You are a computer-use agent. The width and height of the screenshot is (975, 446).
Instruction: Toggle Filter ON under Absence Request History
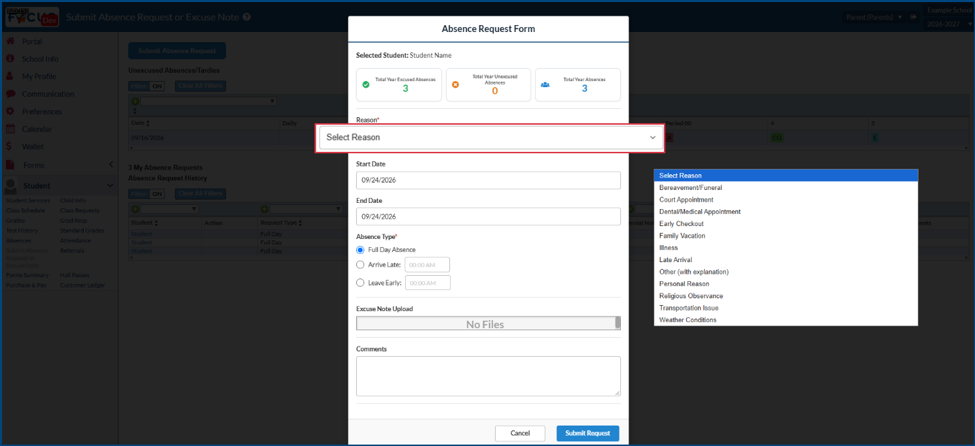point(146,193)
